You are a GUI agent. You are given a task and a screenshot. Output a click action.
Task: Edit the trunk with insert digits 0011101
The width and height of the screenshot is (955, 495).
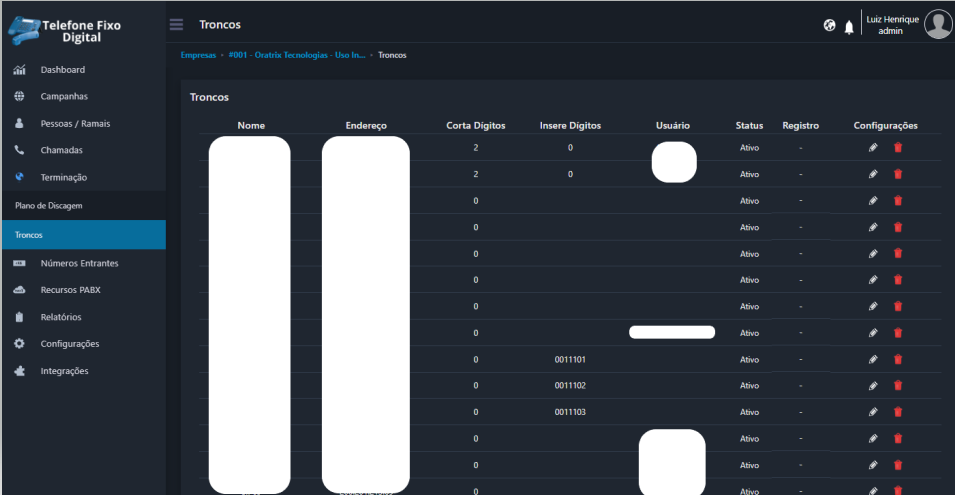(873, 359)
